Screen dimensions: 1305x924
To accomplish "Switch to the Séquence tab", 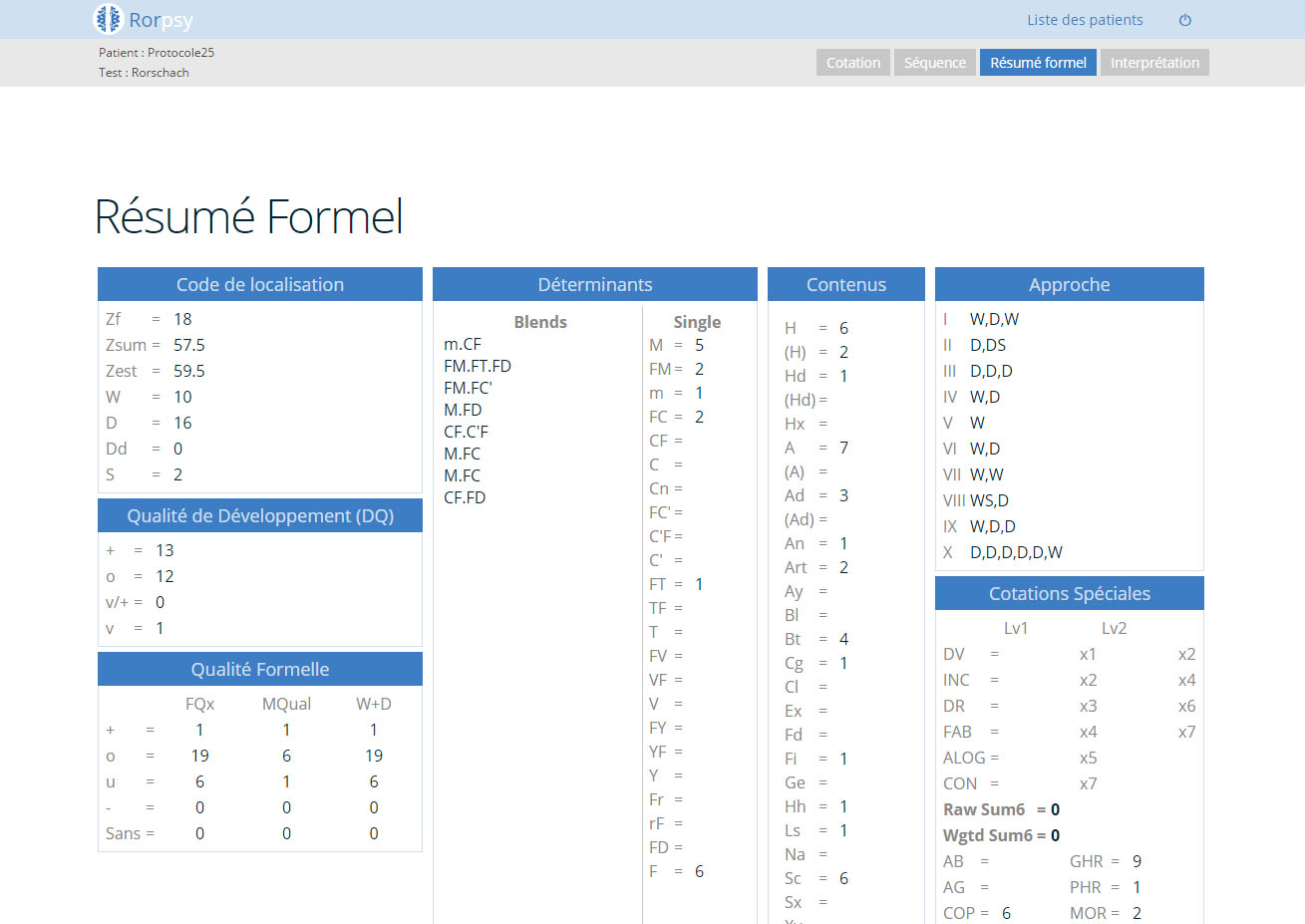I will 935,63.
